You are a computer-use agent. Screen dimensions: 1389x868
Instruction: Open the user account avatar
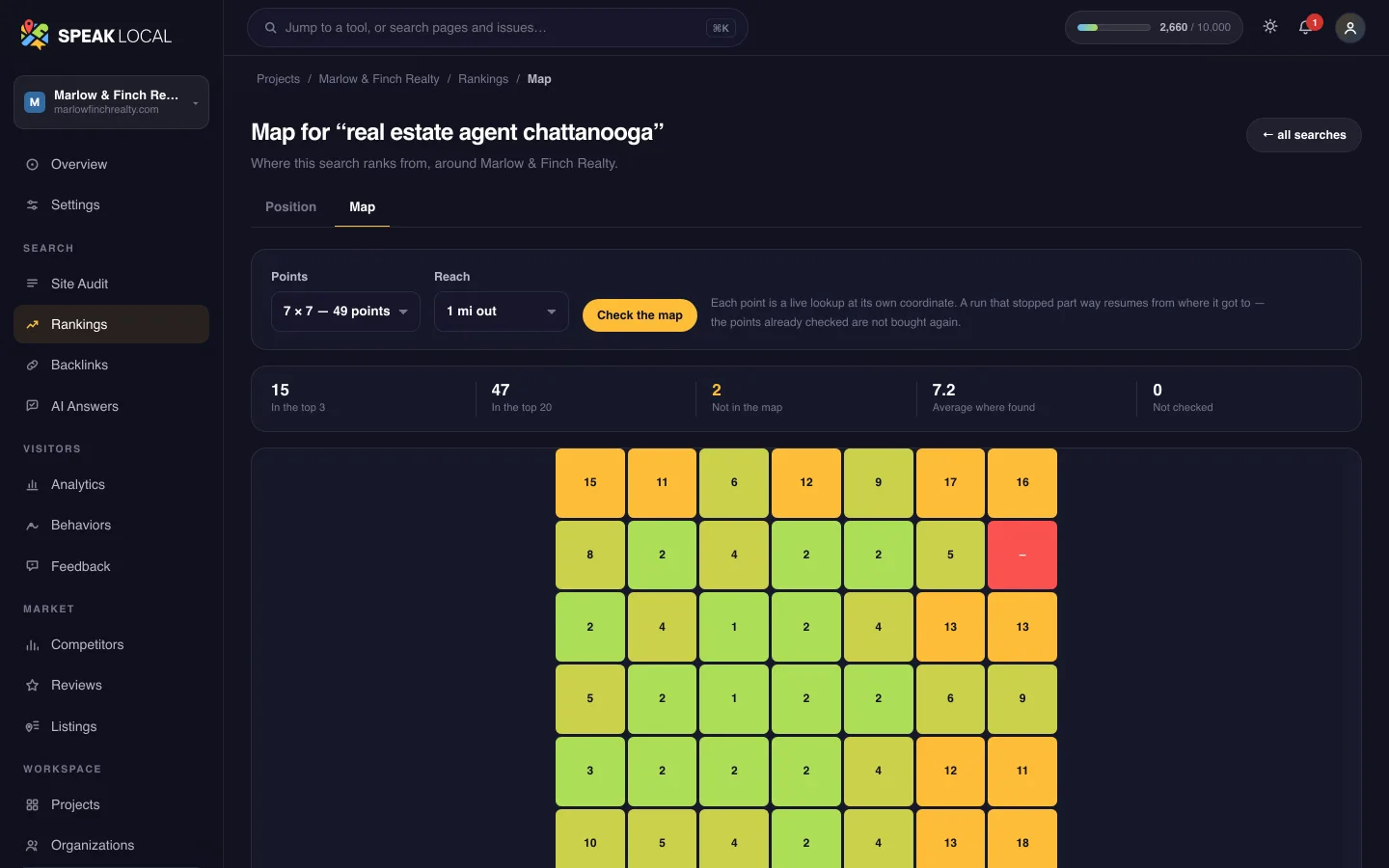tap(1350, 28)
